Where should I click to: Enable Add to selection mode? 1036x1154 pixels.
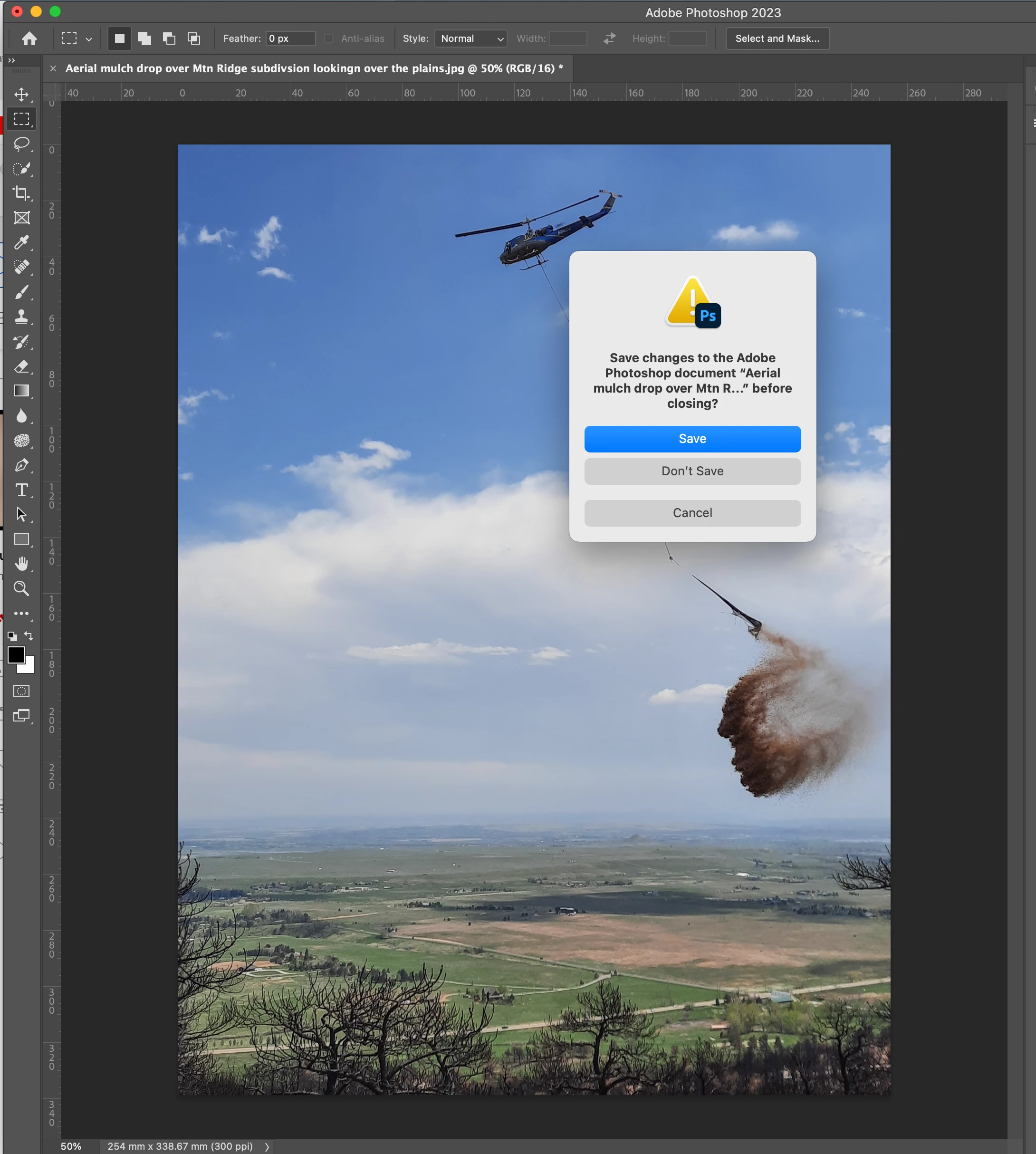(x=144, y=38)
